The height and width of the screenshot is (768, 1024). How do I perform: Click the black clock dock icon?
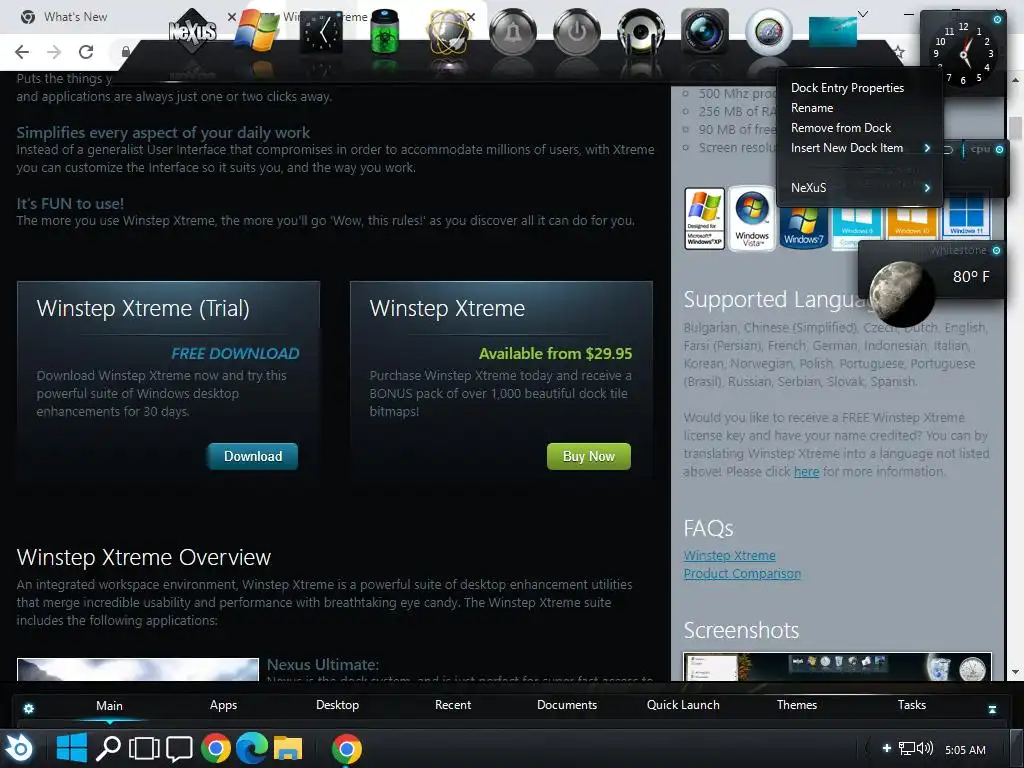tap(321, 31)
